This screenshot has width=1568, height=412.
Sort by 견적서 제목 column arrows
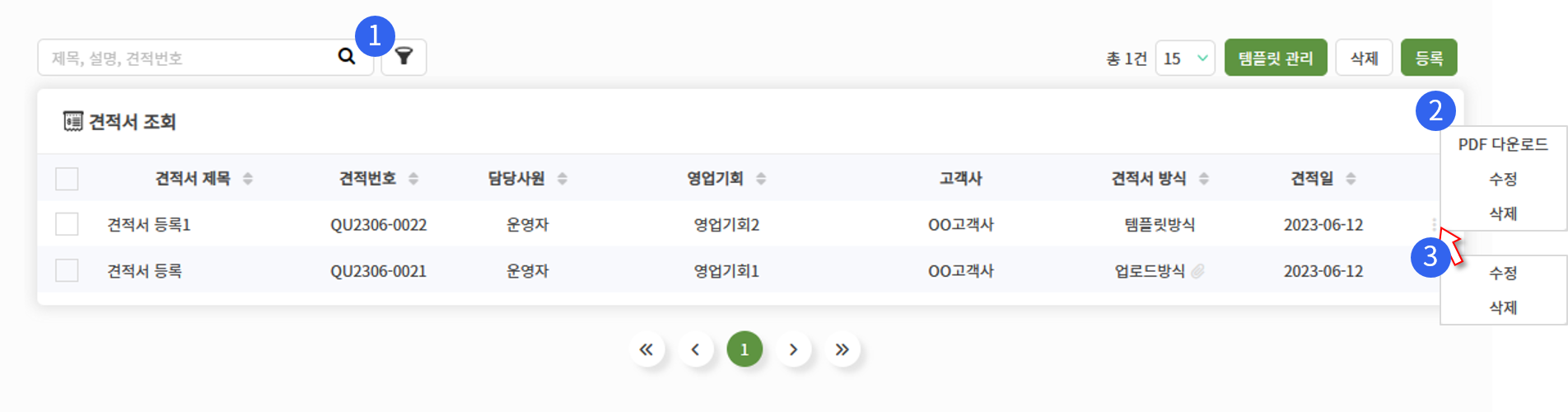(x=248, y=179)
